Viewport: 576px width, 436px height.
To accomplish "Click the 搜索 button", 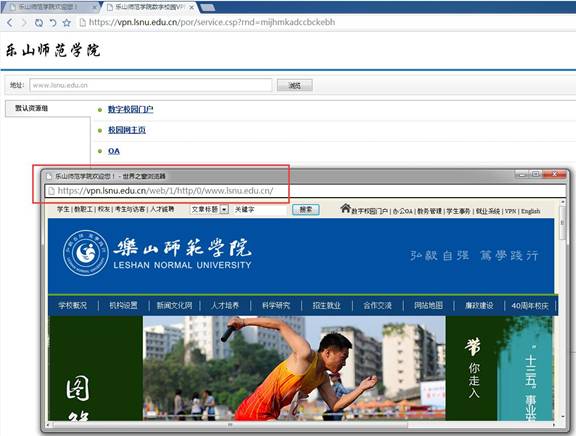I will [306, 209].
